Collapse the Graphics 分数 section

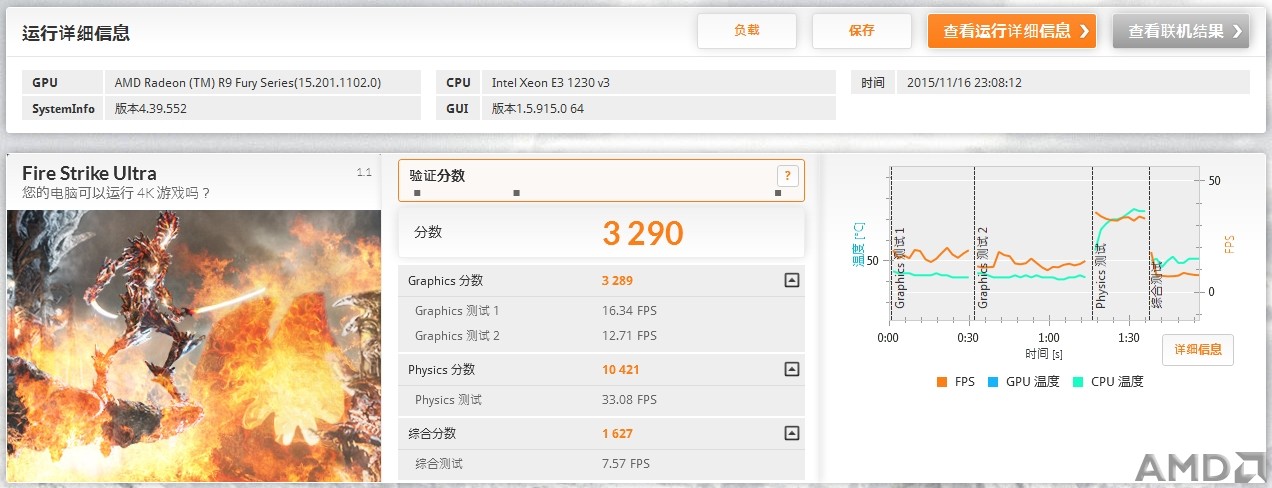pyautogui.click(x=791, y=281)
